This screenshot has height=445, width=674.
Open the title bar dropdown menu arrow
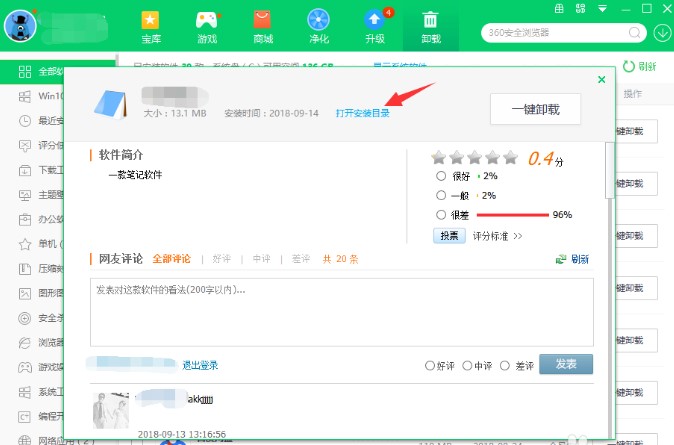[x=602, y=8]
